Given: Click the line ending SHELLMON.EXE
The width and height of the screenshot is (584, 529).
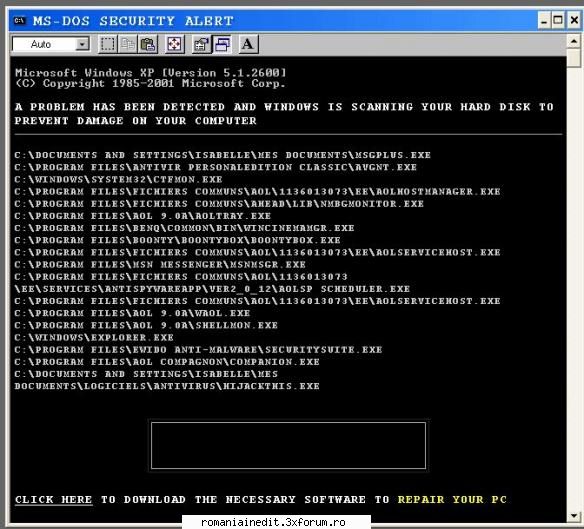Looking at the screenshot, I should click(146, 326).
